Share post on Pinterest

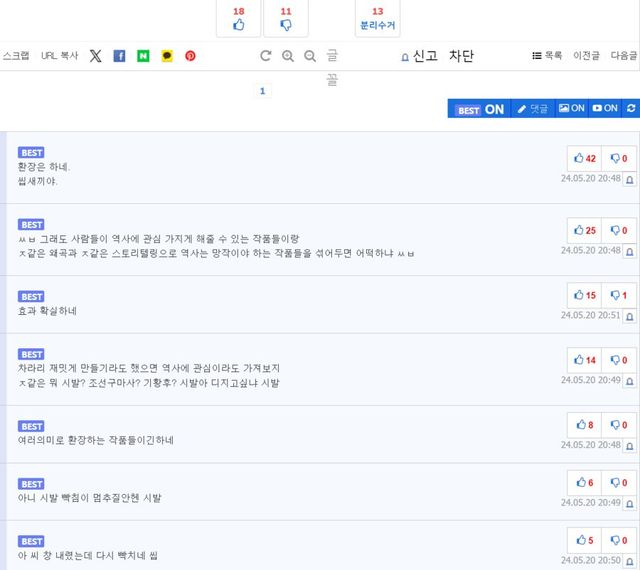click(190, 56)
